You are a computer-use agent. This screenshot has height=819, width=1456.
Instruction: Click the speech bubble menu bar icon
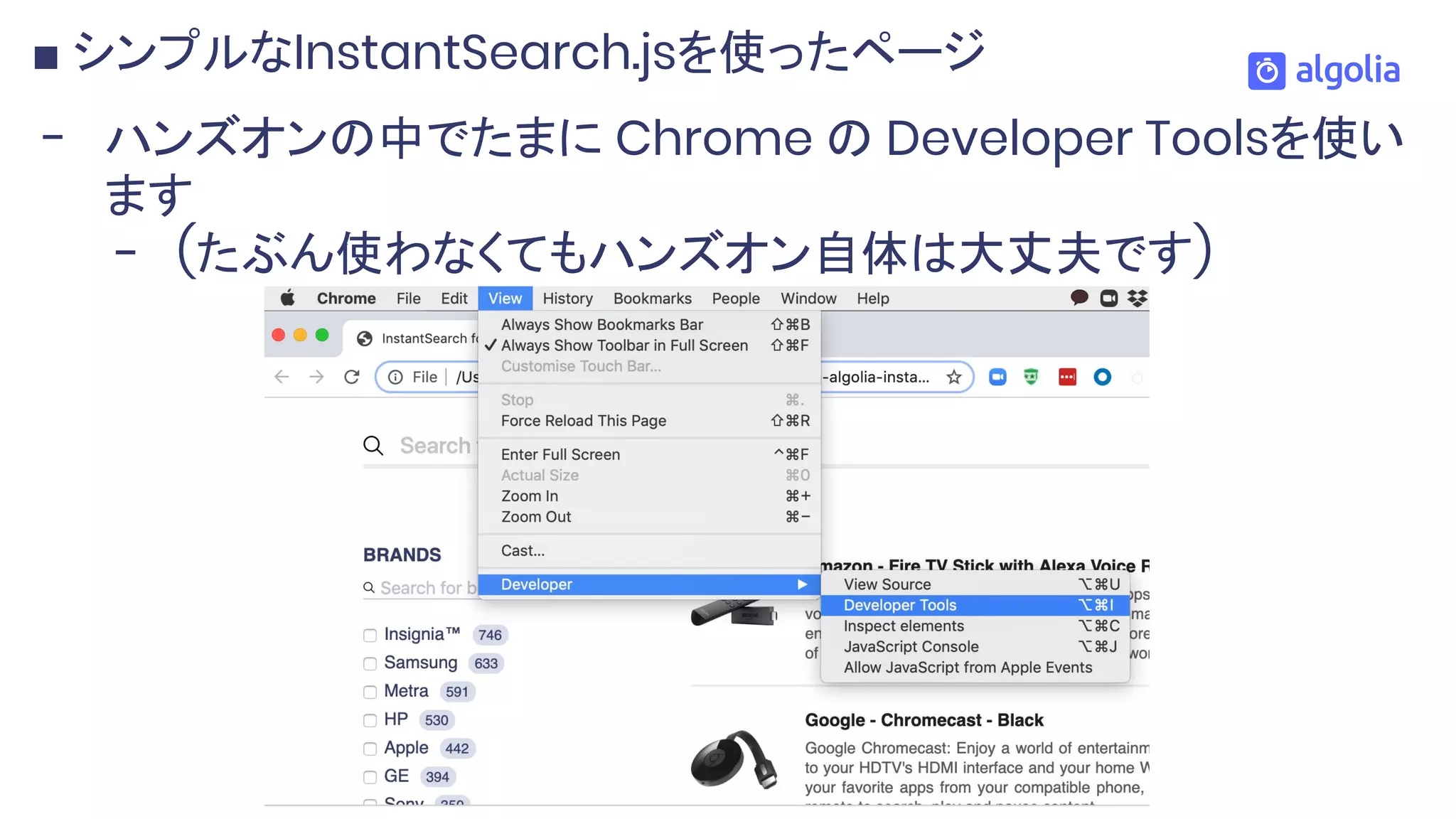point(1079,298)
